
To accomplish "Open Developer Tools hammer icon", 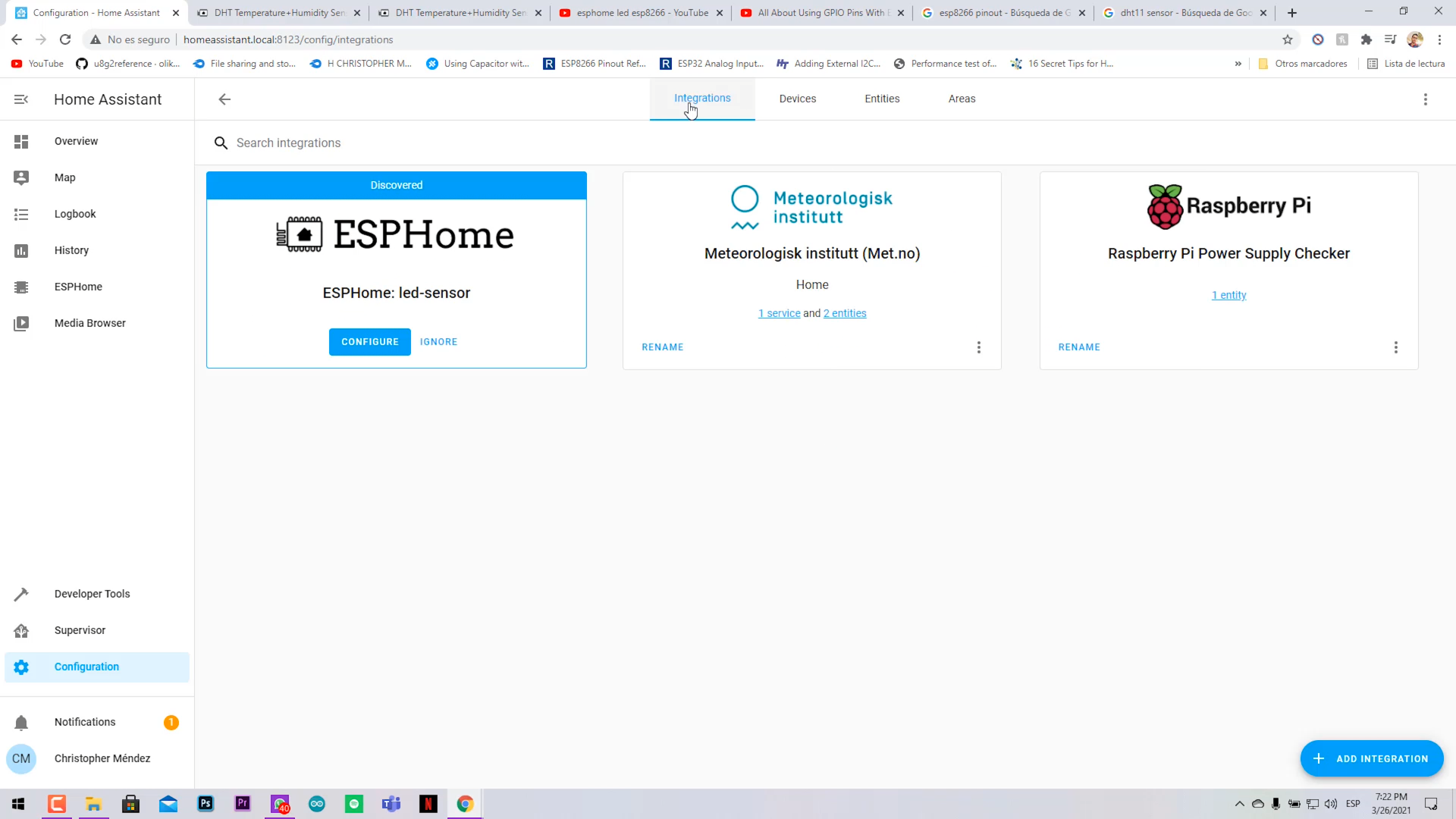I will (x=21, y=594).
